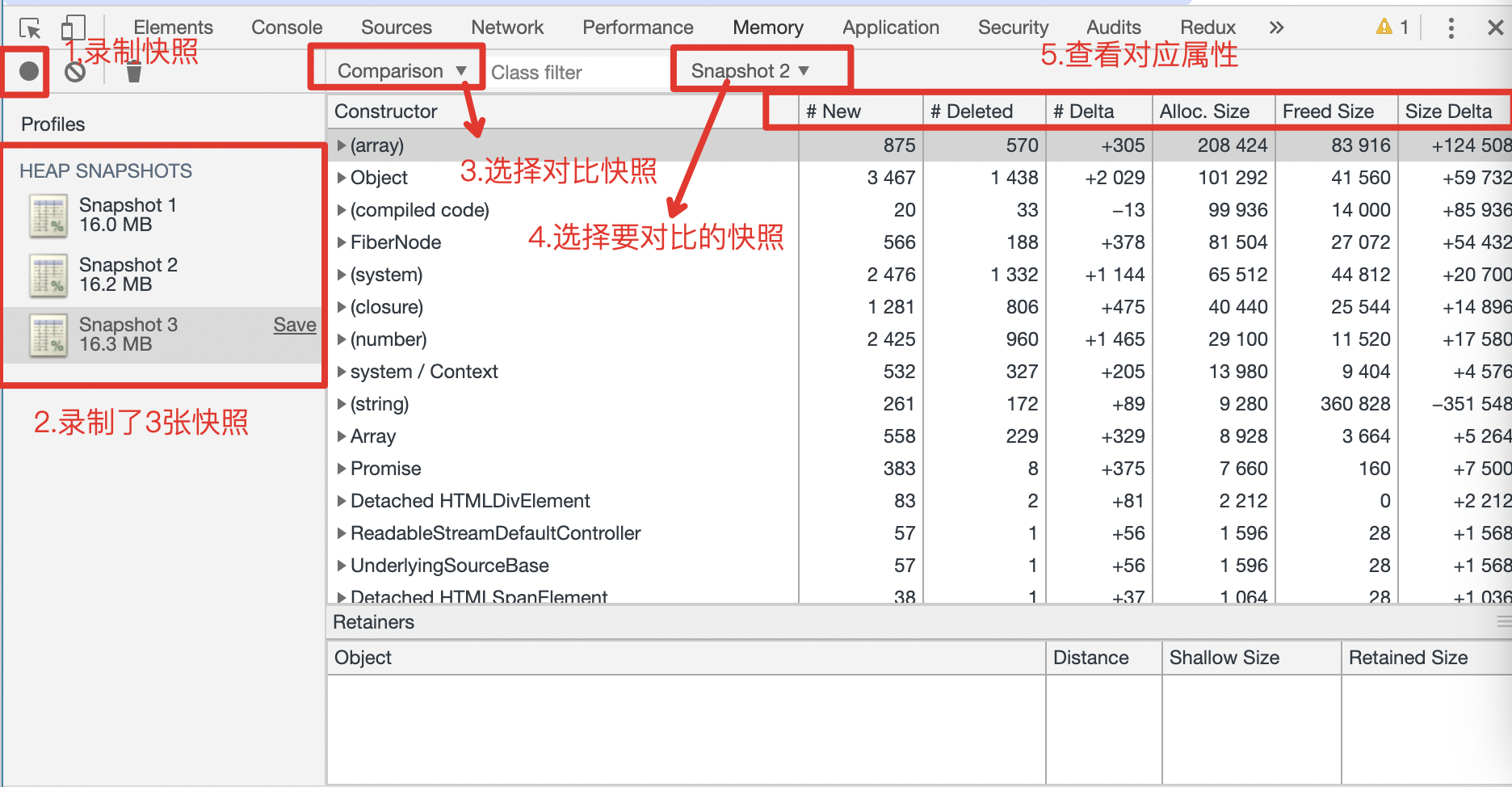This screenshot has height=787, width=1512.
Task: Expand the FiberNode row
Action: pyautogui.click(x=342, y=242)
